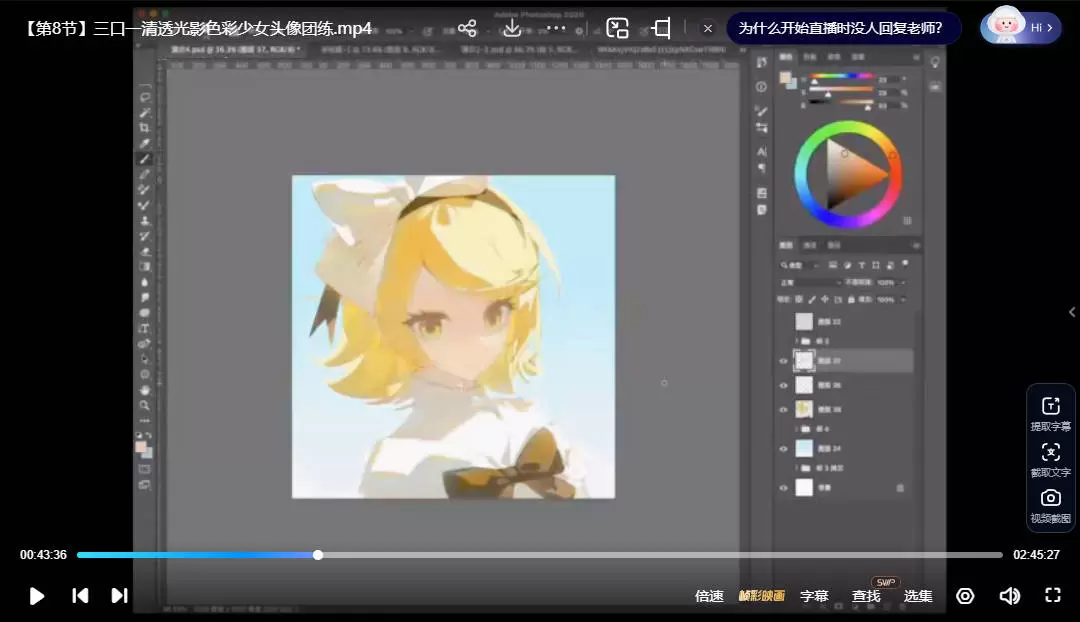Select the Lasso tool
This screenshot has height=622, width=1080.
pyautogui.click(x=145, y=96)
